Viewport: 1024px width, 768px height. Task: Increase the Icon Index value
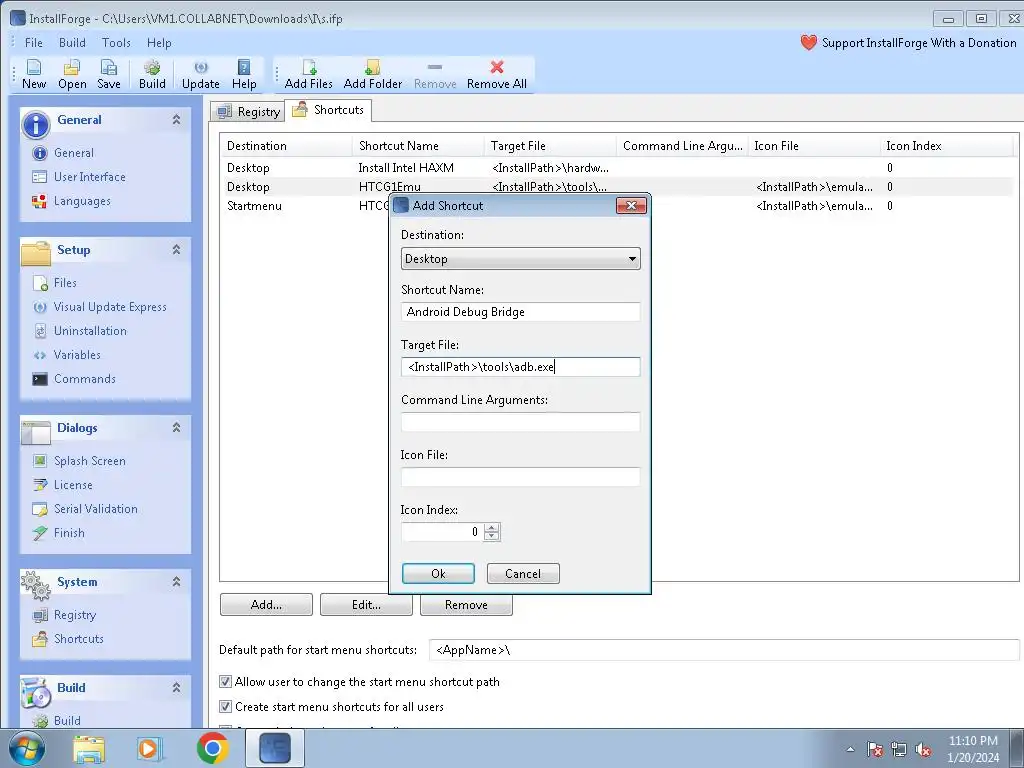tap(492, 527)
